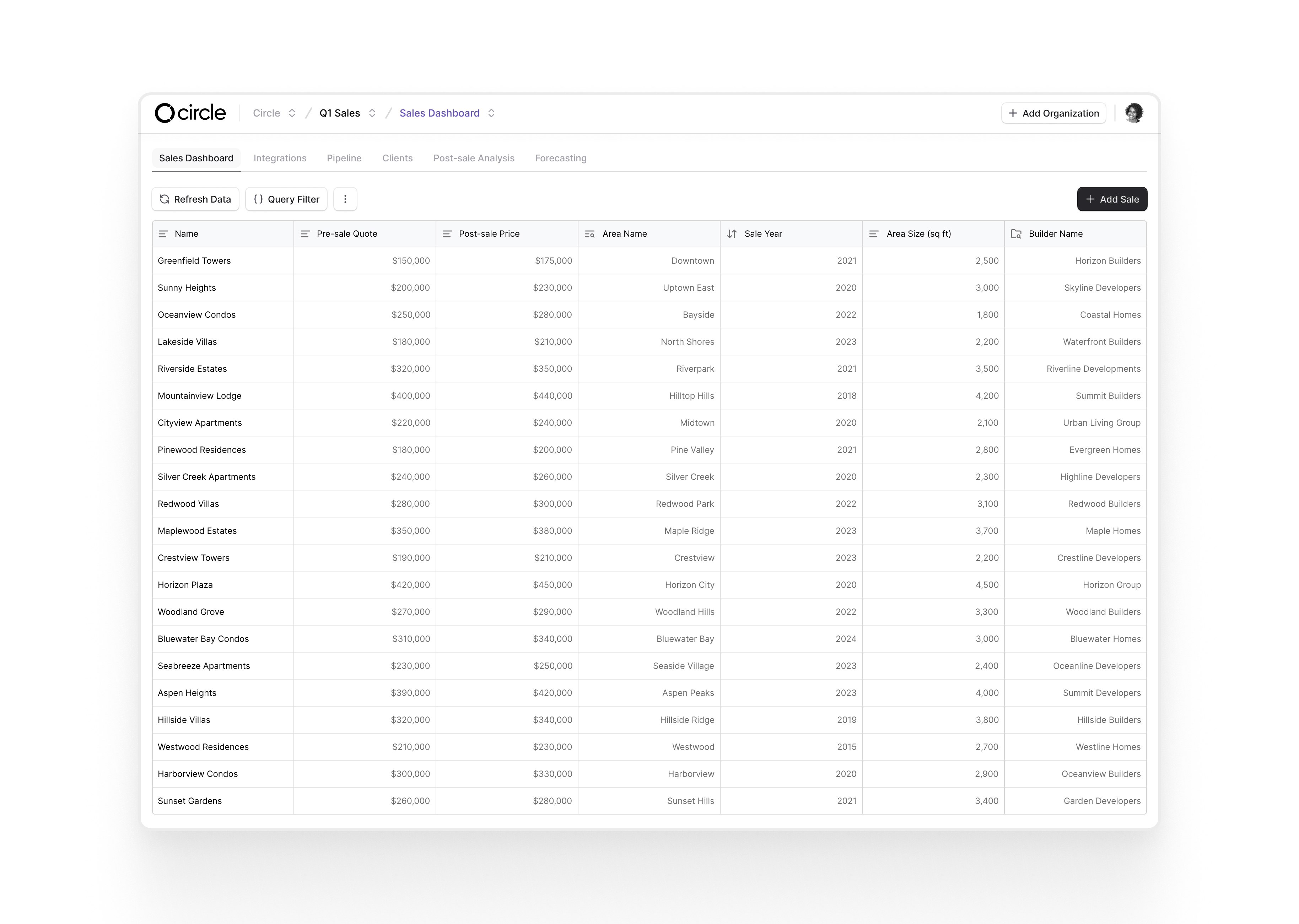Select the Pine Valley area cell
This screenshot has width=1299, height=924.
(x=649, y=450)
